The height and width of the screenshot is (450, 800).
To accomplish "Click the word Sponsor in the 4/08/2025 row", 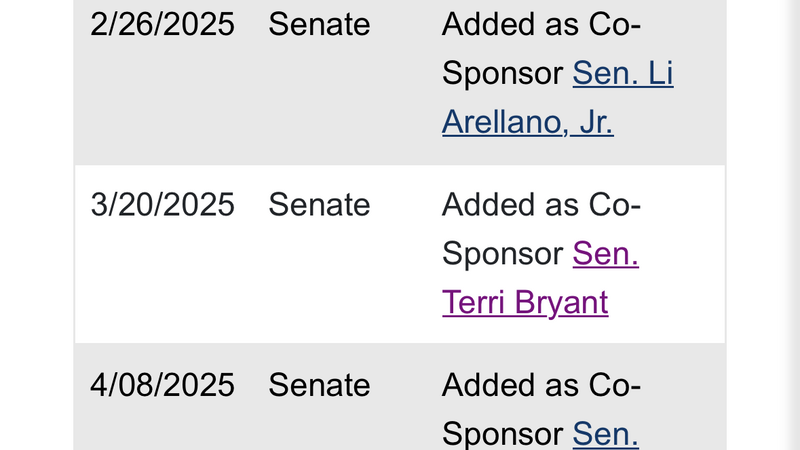I will click(502, 434).
